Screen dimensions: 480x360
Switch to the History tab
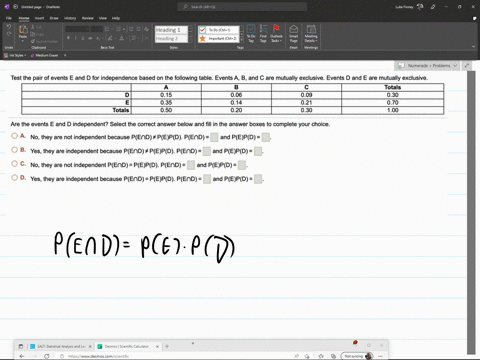click(x=70, y=18)
